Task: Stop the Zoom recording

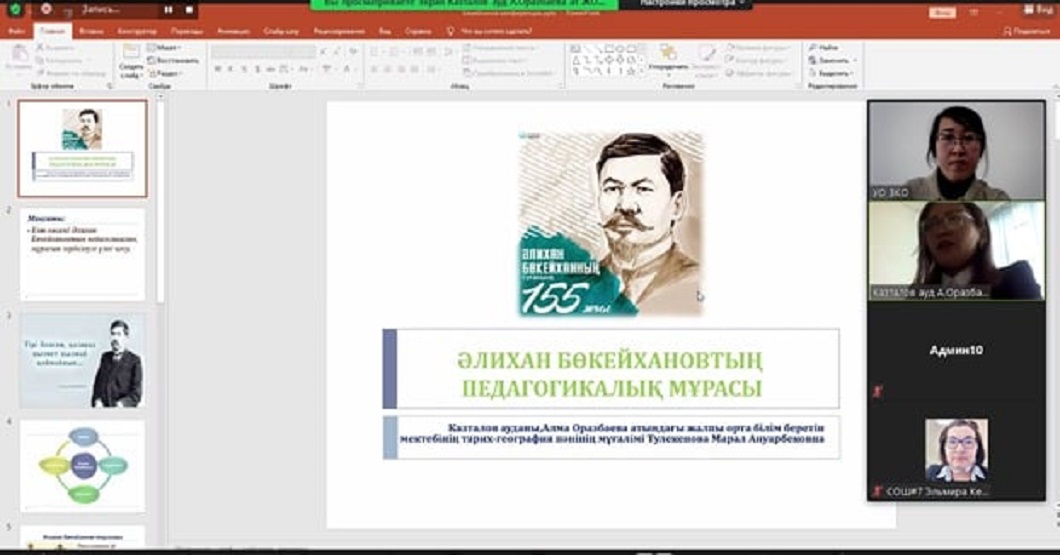Action: click(x=189, y=9)
